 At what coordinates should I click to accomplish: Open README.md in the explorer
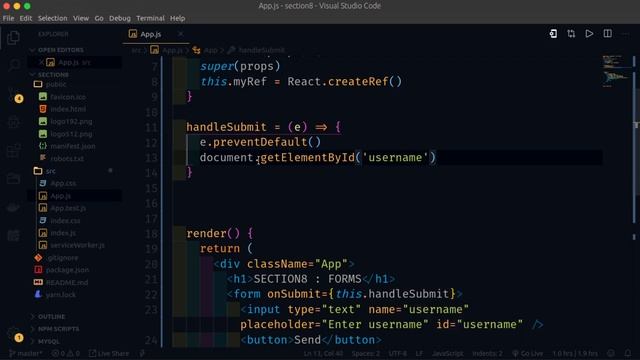click(x=61, y=282)
